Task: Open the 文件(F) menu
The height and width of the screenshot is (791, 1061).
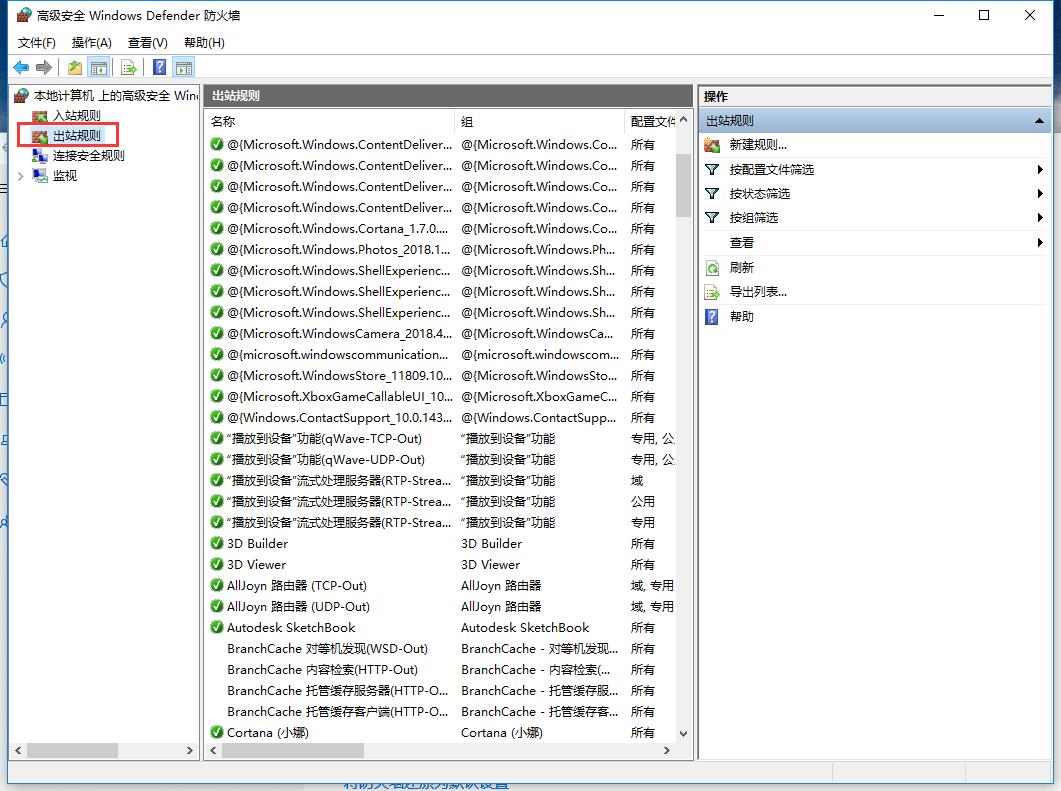Action: (x=37, y=43)
